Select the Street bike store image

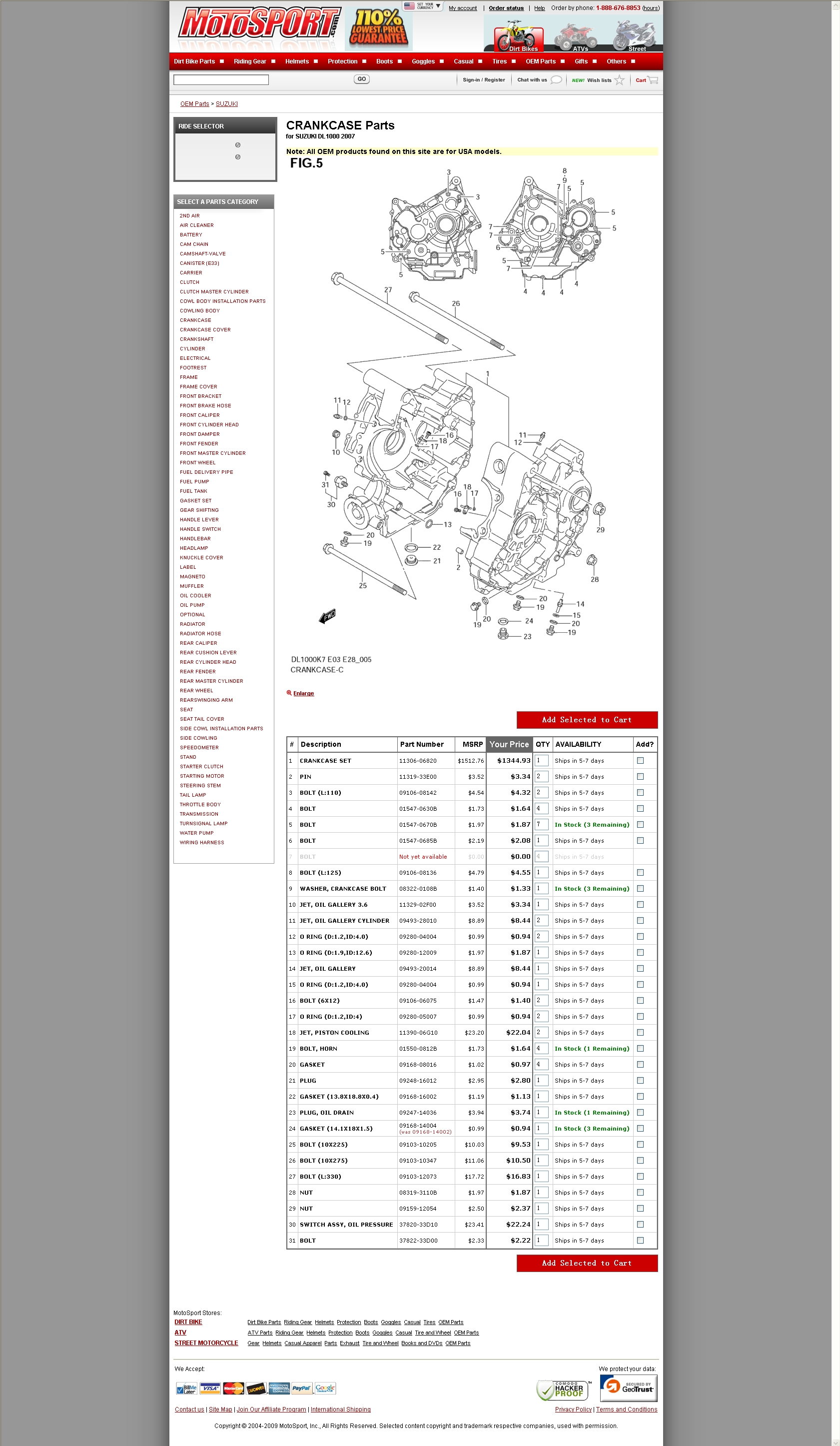coord(634,35)
